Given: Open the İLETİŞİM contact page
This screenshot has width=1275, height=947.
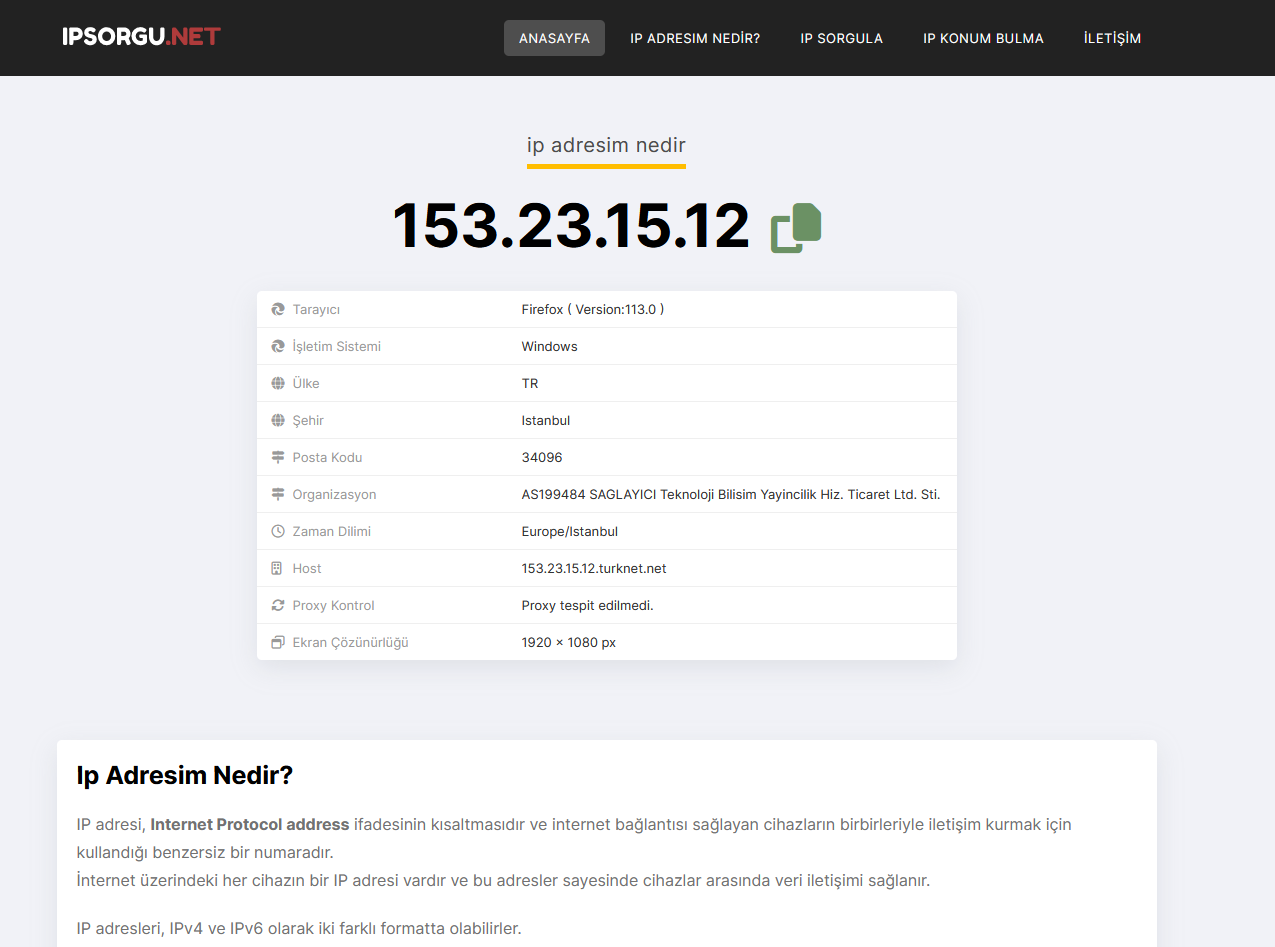Looking at the screenshot, I should coord(1112,38).
